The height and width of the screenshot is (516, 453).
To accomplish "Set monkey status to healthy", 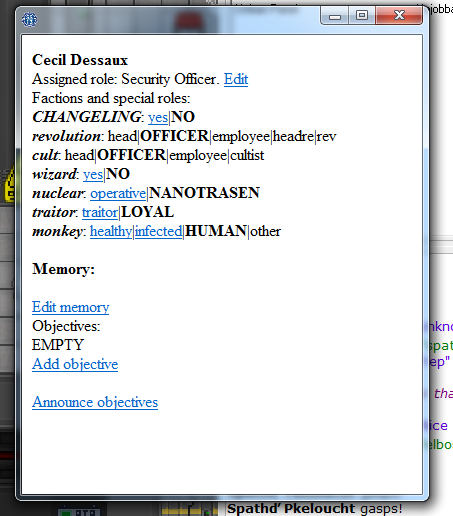I will click(111, 231).
